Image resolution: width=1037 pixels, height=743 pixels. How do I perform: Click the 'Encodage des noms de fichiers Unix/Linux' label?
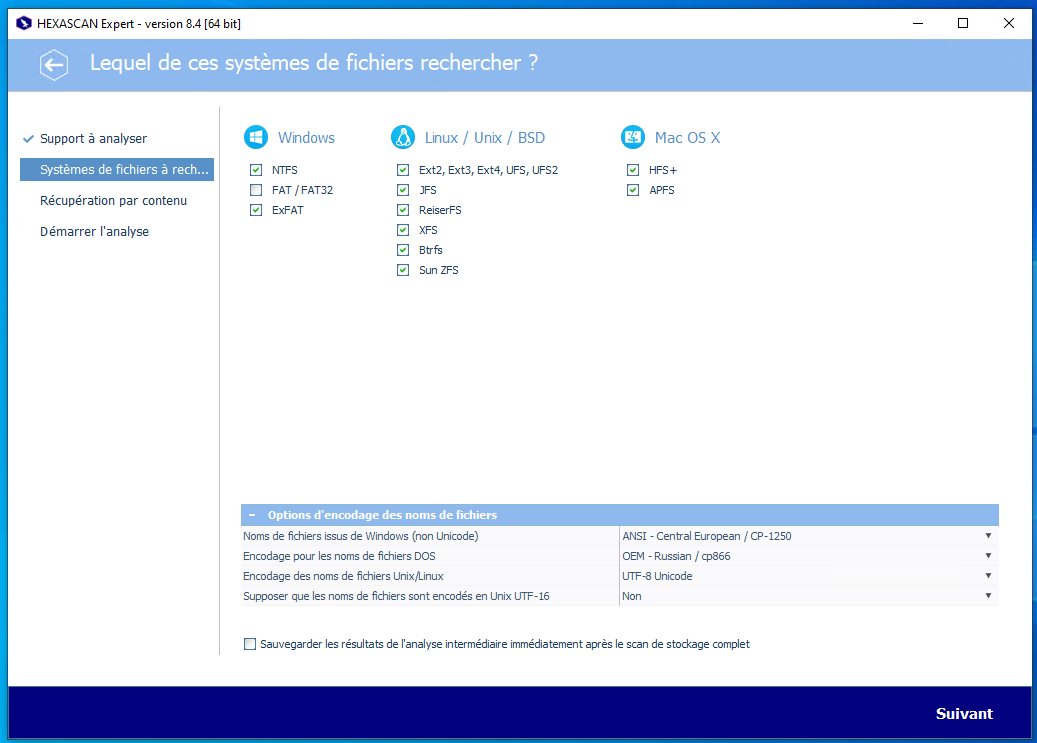click(x=343, y=576)
